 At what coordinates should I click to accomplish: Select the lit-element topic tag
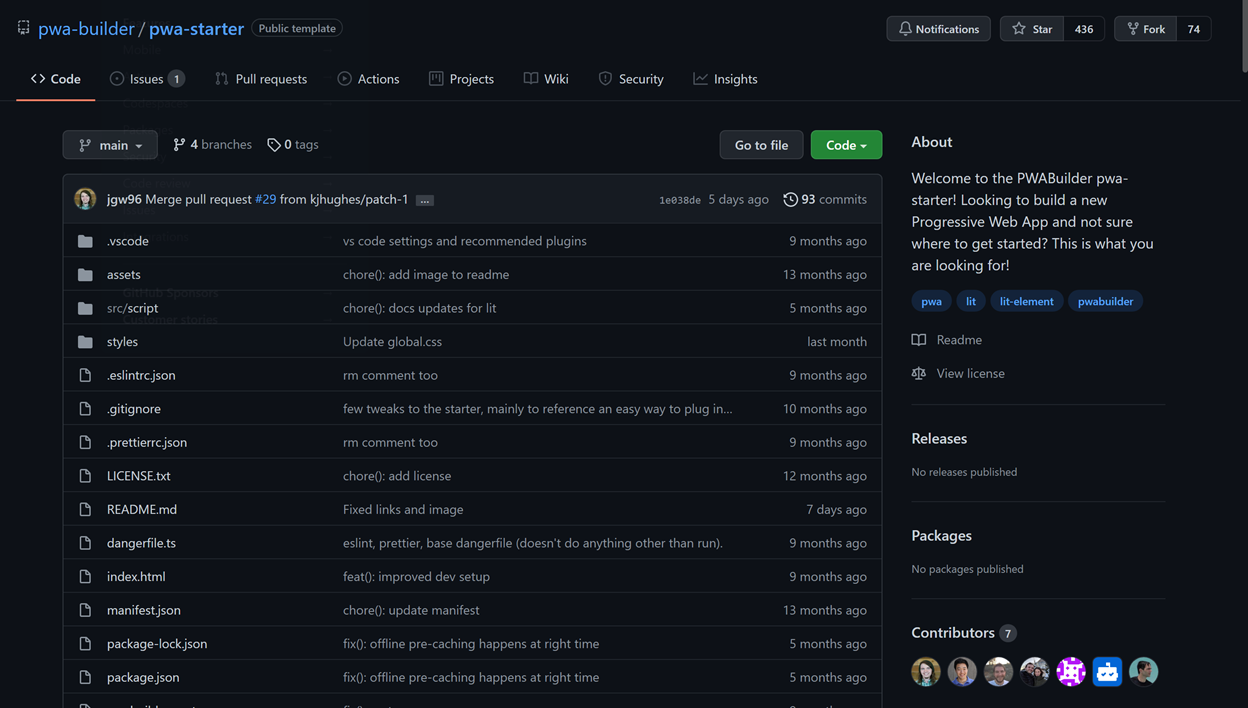[x=1026, y=301]
